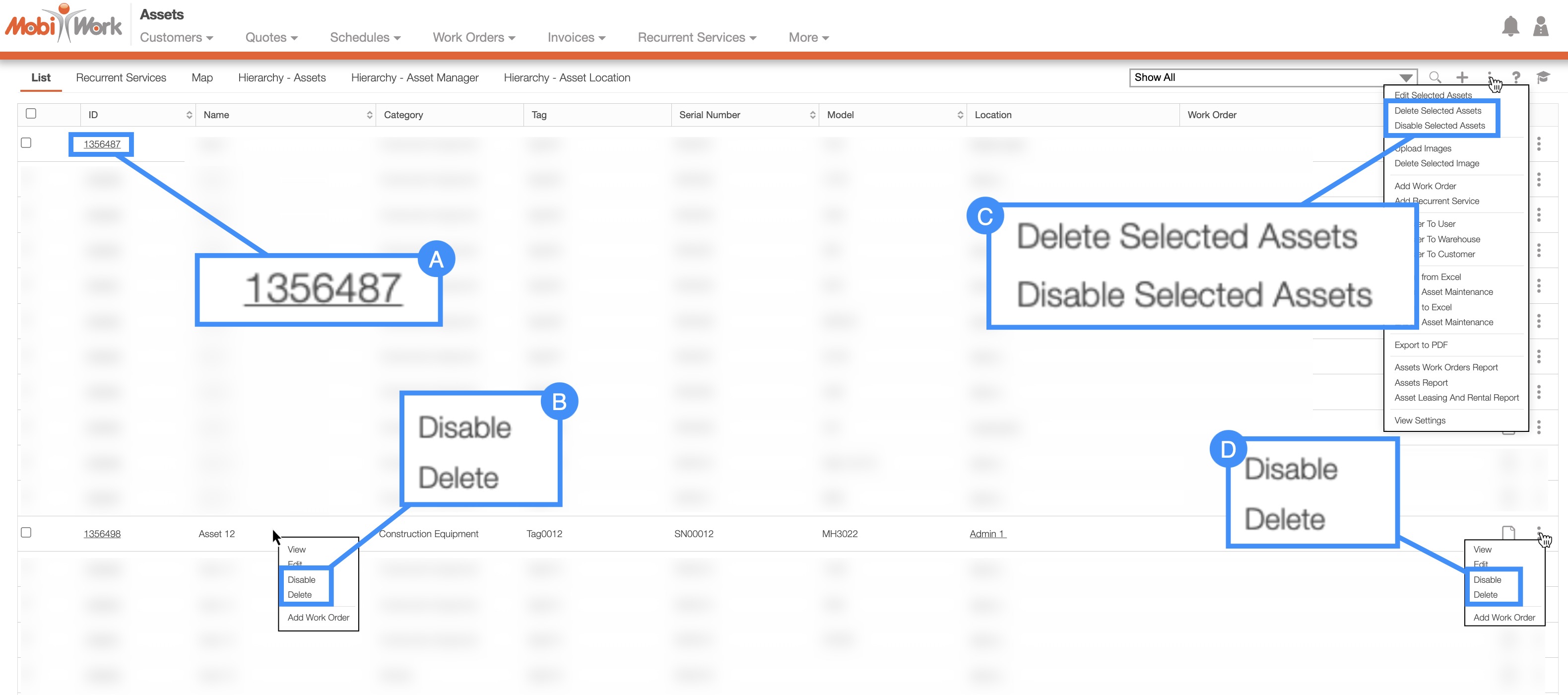
Task: Open asset ID 1356498 link
Action: pyautogui.click(x=102, y=534)
